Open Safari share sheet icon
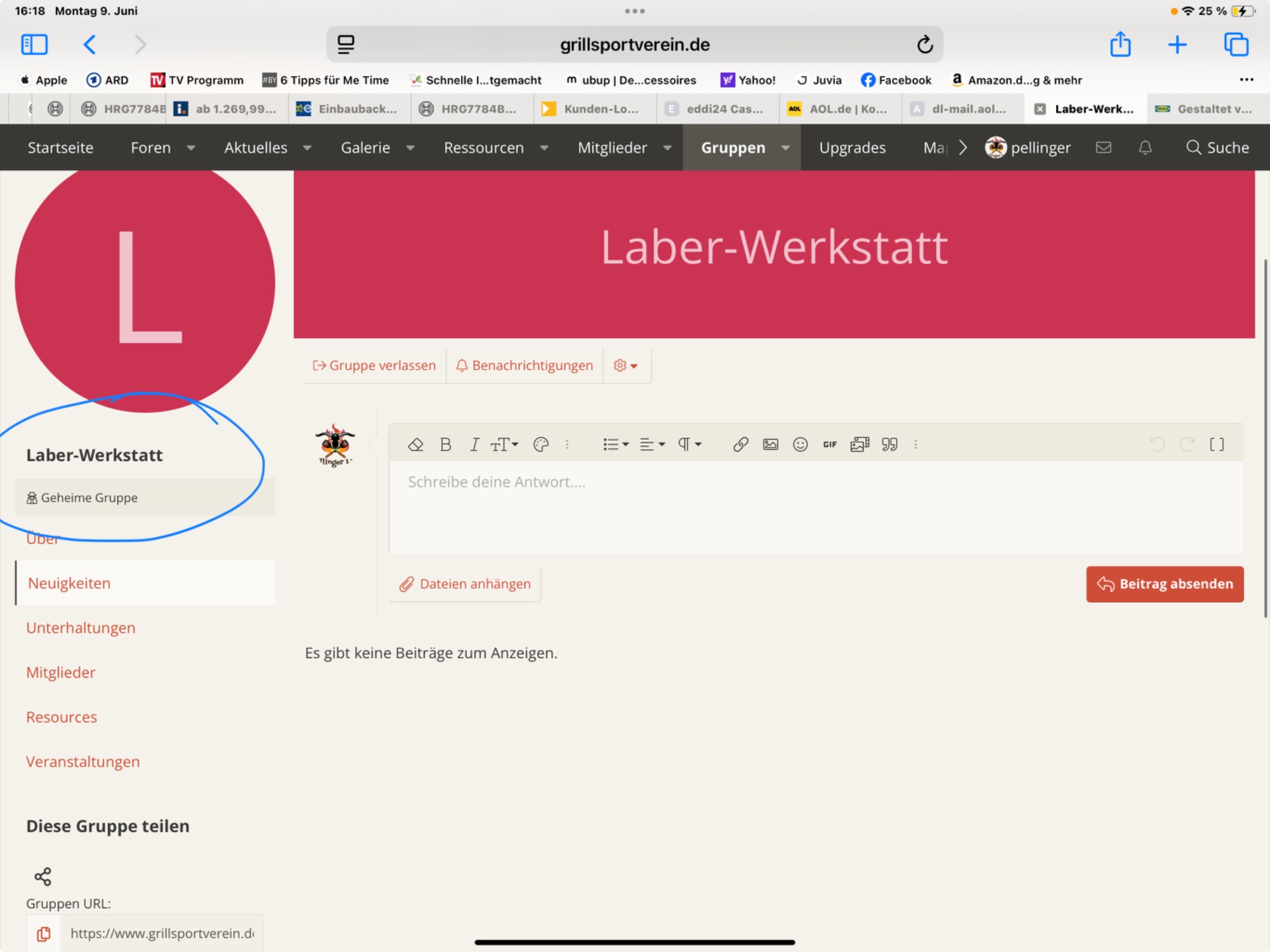 [1120, 44]
